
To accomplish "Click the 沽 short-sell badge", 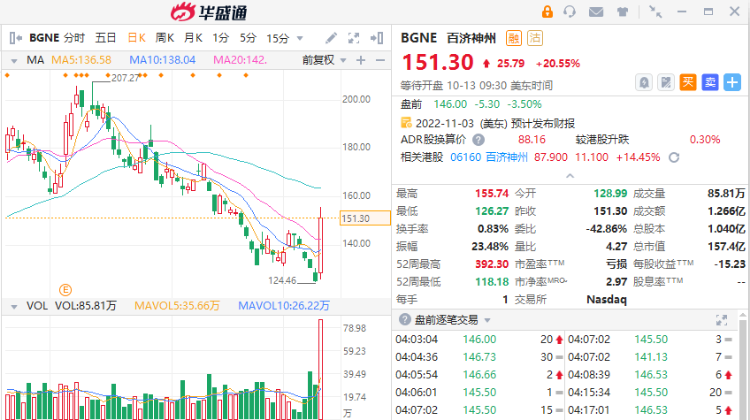I will click(x=535, y=38).
